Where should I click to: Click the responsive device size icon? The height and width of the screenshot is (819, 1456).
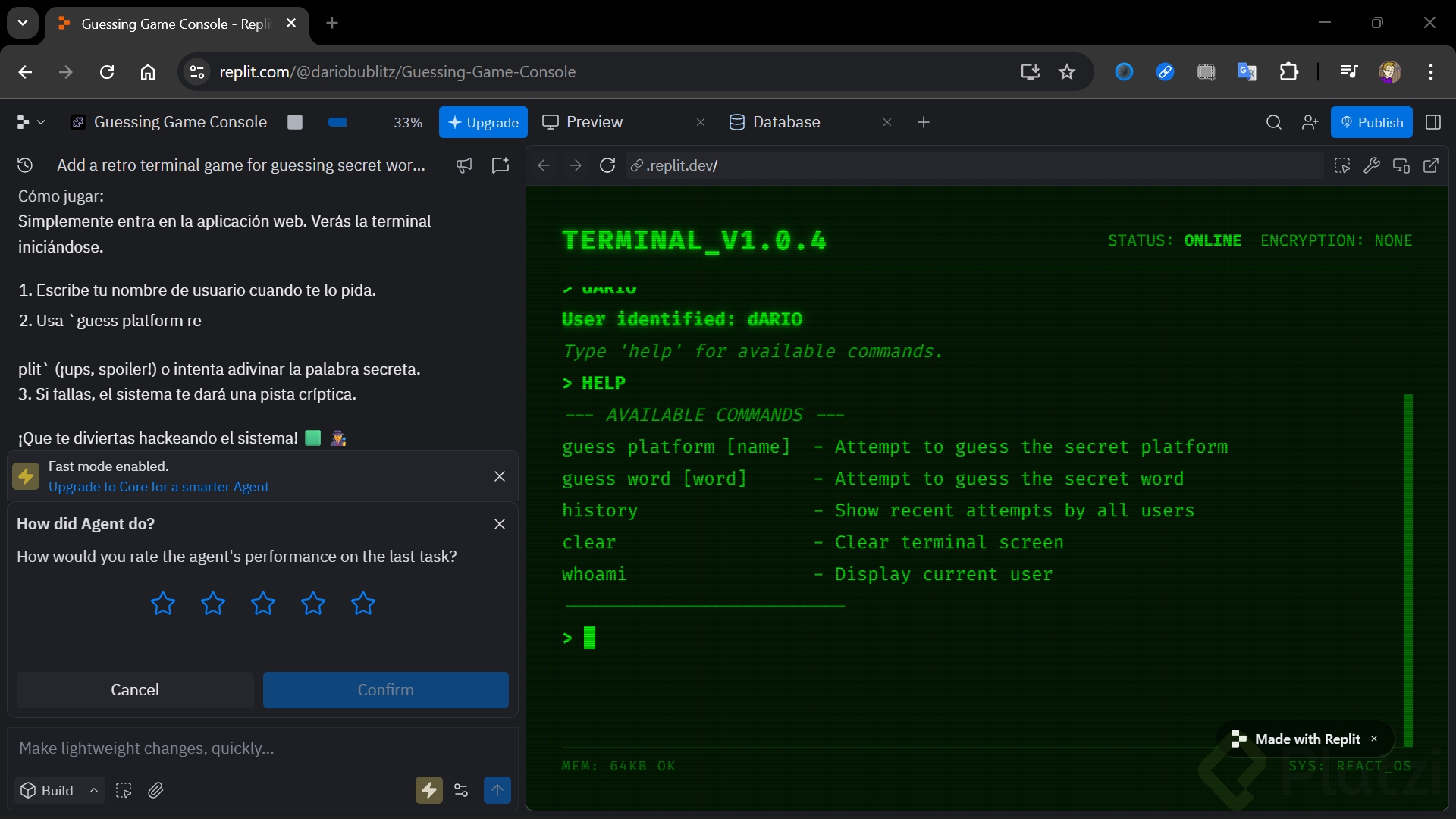coord(1401,165)
